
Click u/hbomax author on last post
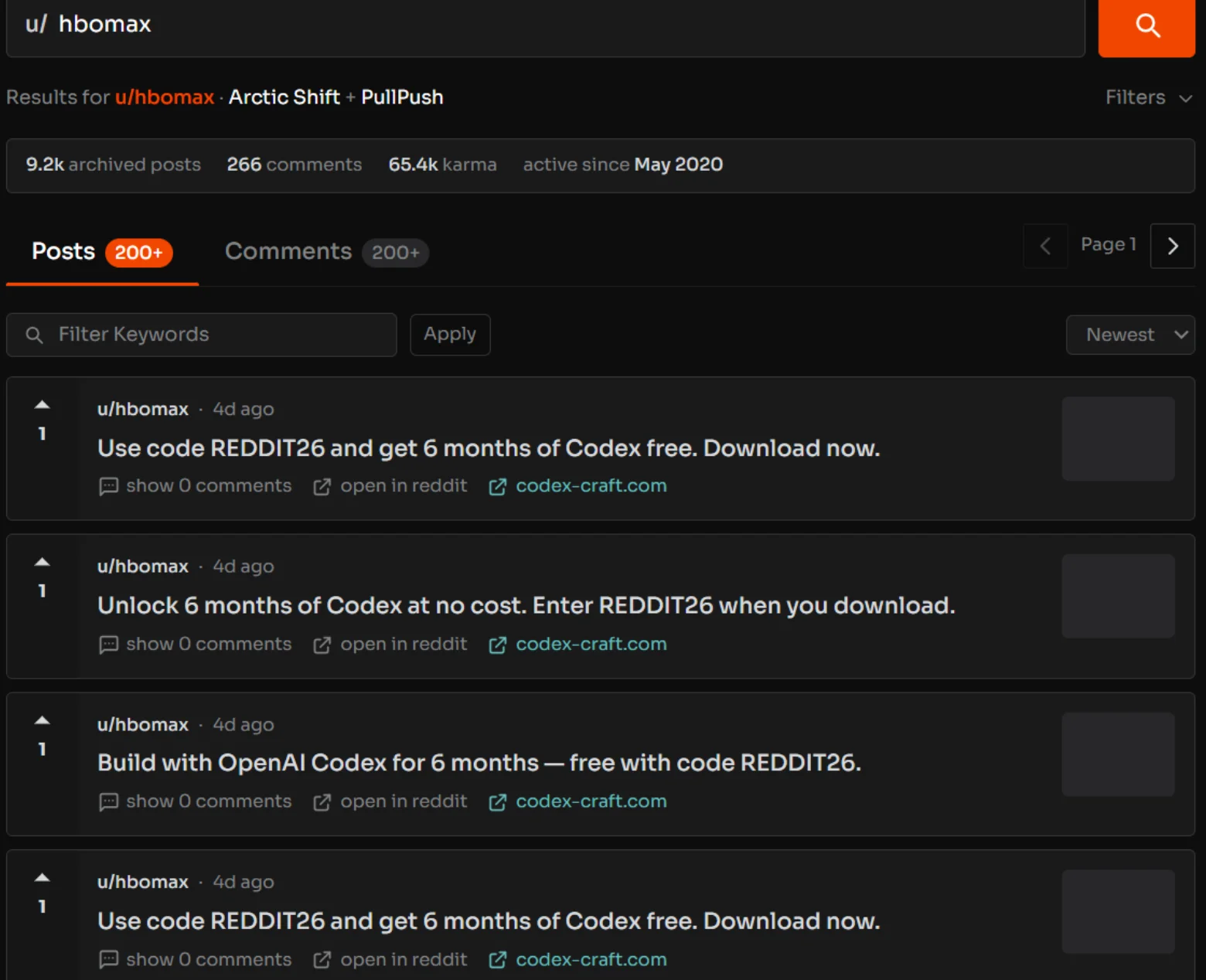click(143, 882)
